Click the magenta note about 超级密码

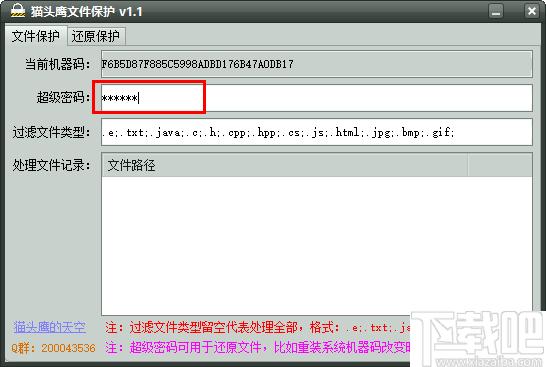[258, 347]
